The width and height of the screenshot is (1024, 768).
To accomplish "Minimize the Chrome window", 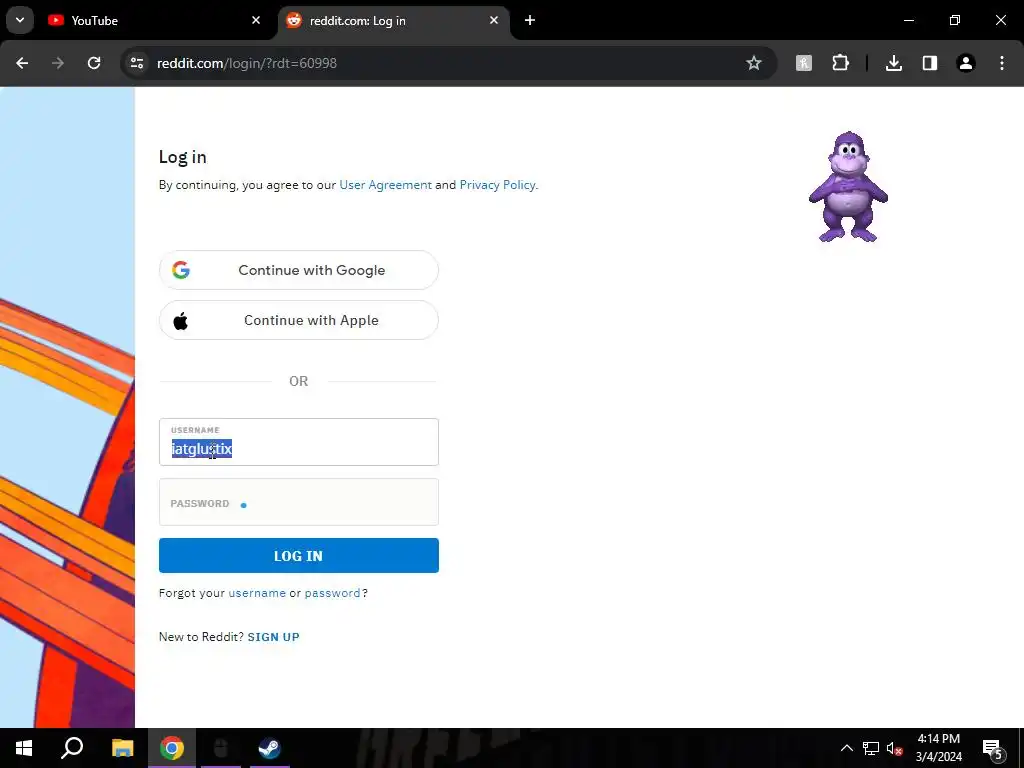I will [x=908, y=20].
